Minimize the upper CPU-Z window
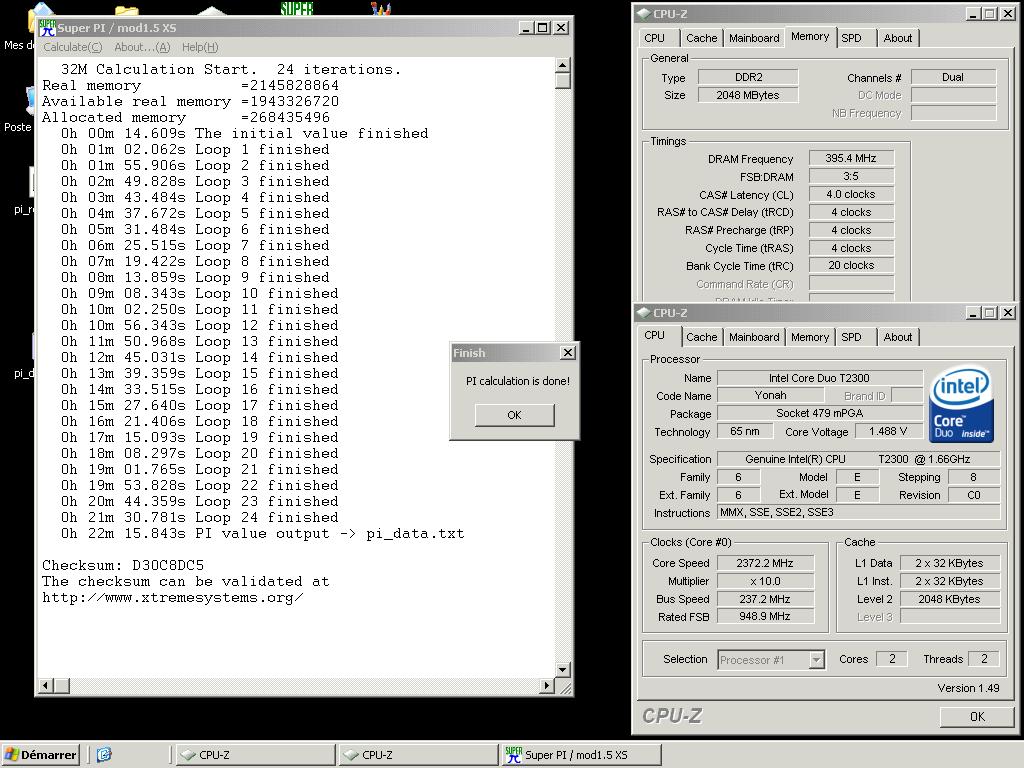1024x768 pixels. [x=973, y=14]
